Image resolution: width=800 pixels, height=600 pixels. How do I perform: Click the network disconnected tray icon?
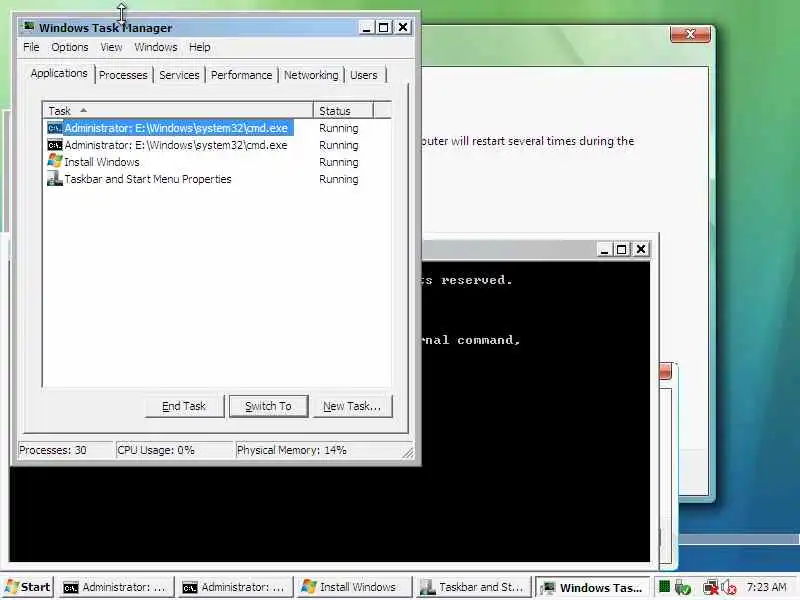(710, 587)
